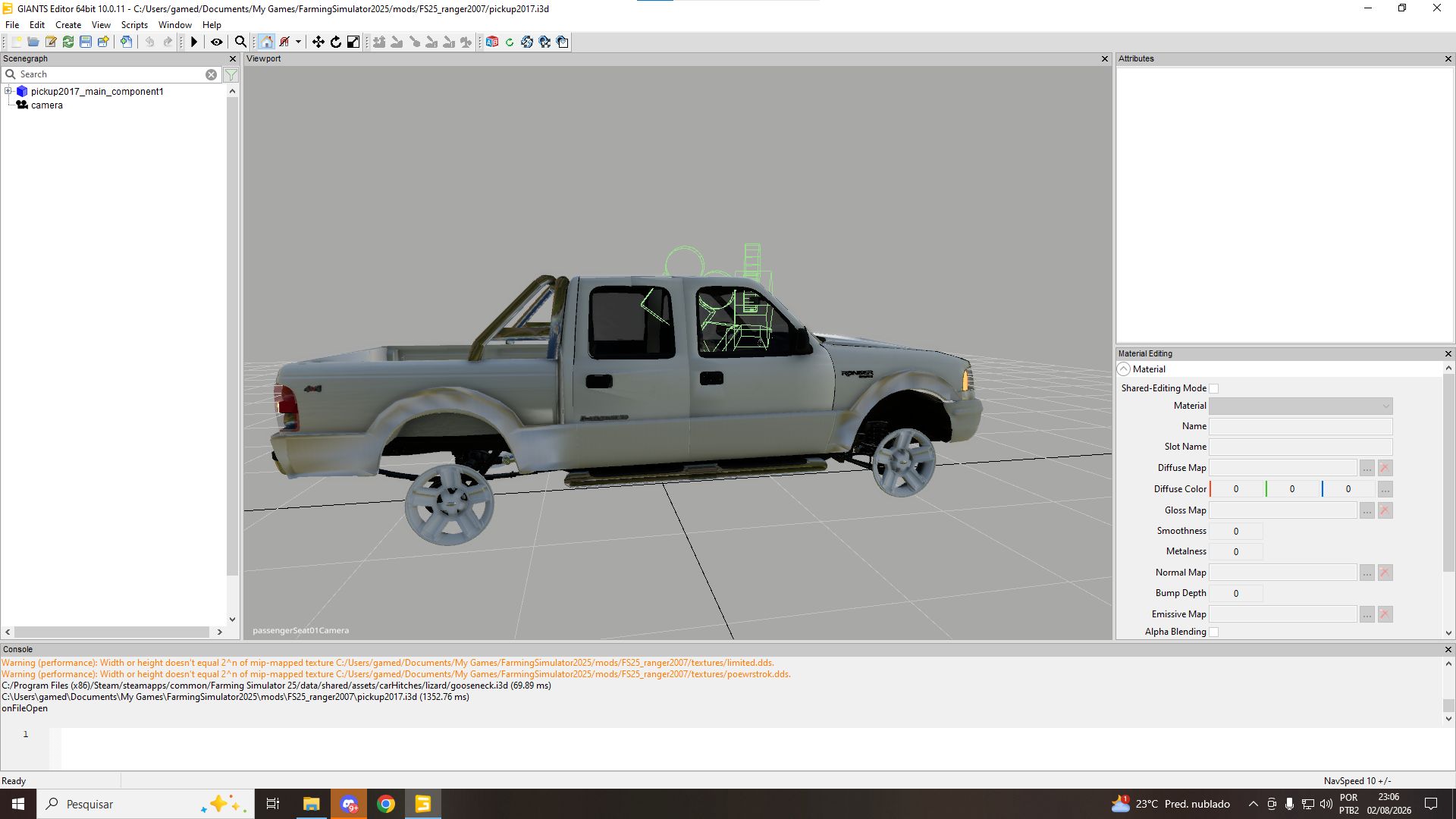The image size is (1456, 819).
Task: Click the red Diffuse Color value field
Action: click(x=1237, y=489)
